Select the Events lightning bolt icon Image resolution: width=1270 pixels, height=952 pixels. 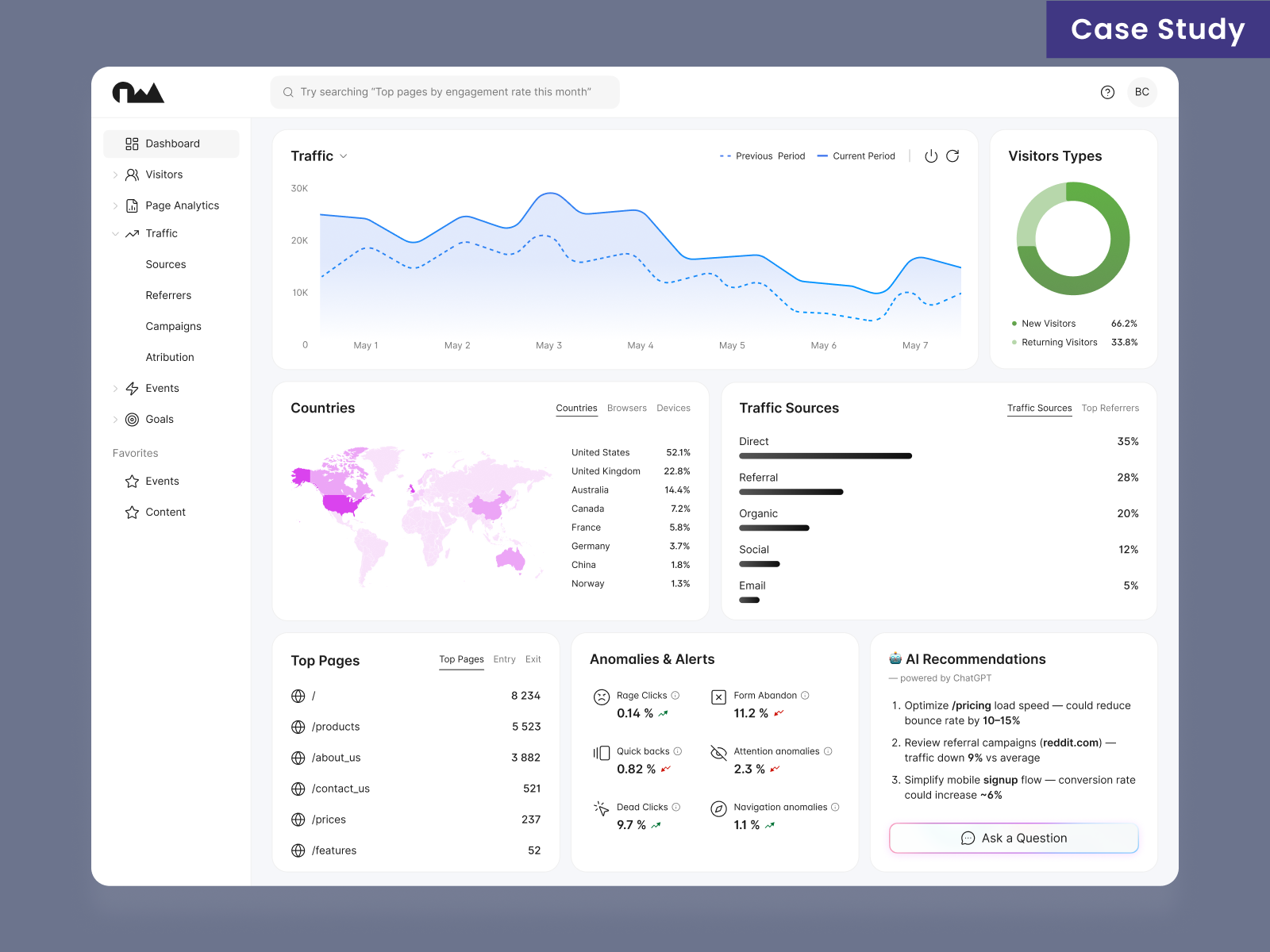[131, 388]
